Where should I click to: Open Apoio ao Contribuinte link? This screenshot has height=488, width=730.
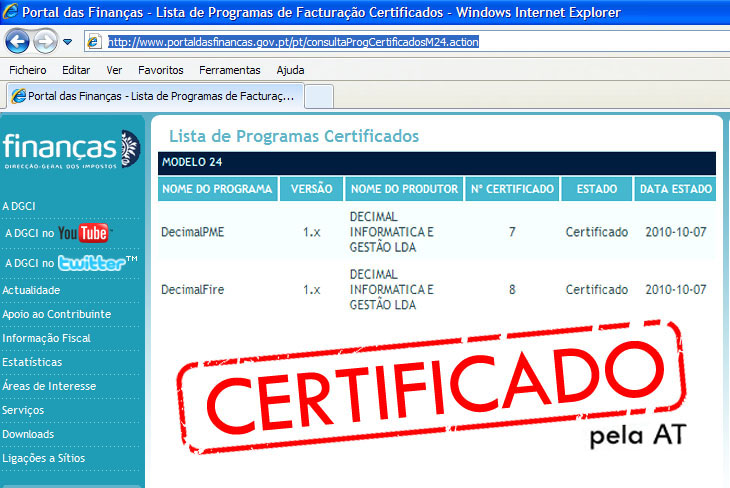pyautogui.click(x=56, y=314)
